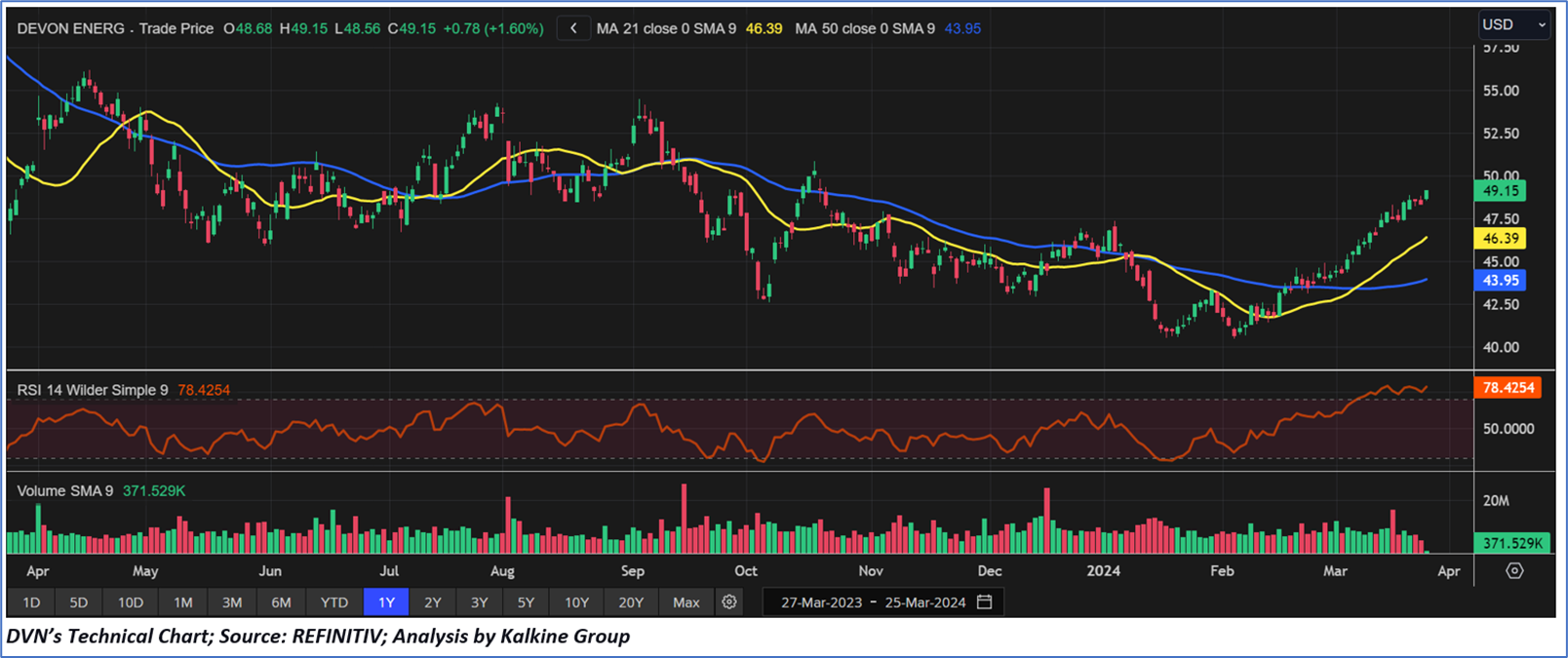The width and height of the screenshot is (1568, 658).
Task: Click the highlighted 1Y range button
Action: (x=386, y=602)
